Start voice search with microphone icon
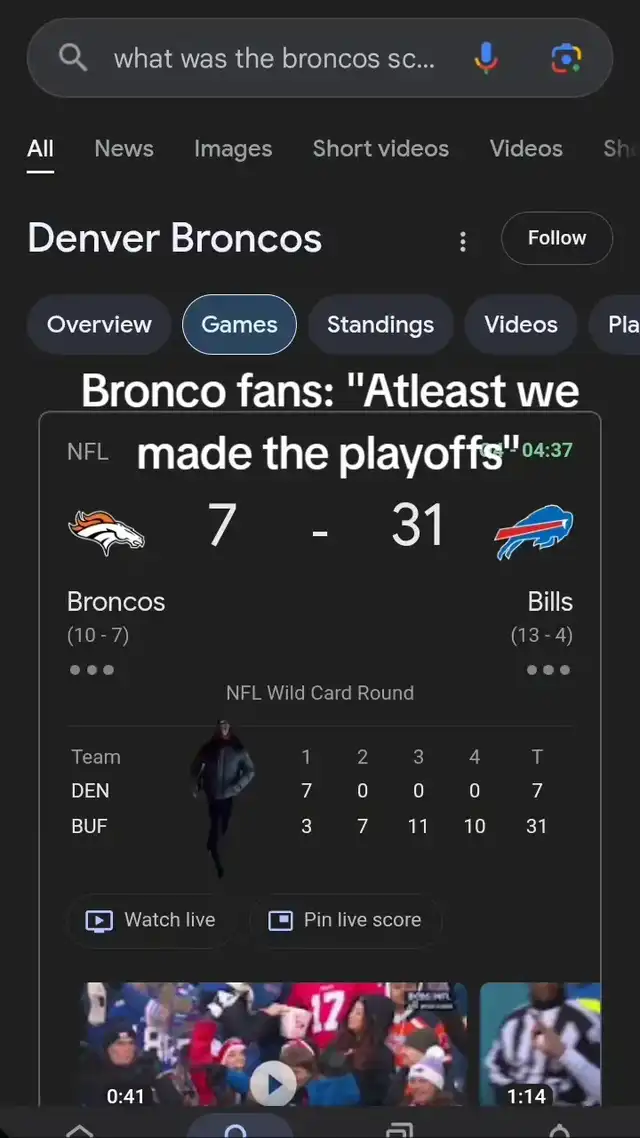 click(x=486, y=58)
